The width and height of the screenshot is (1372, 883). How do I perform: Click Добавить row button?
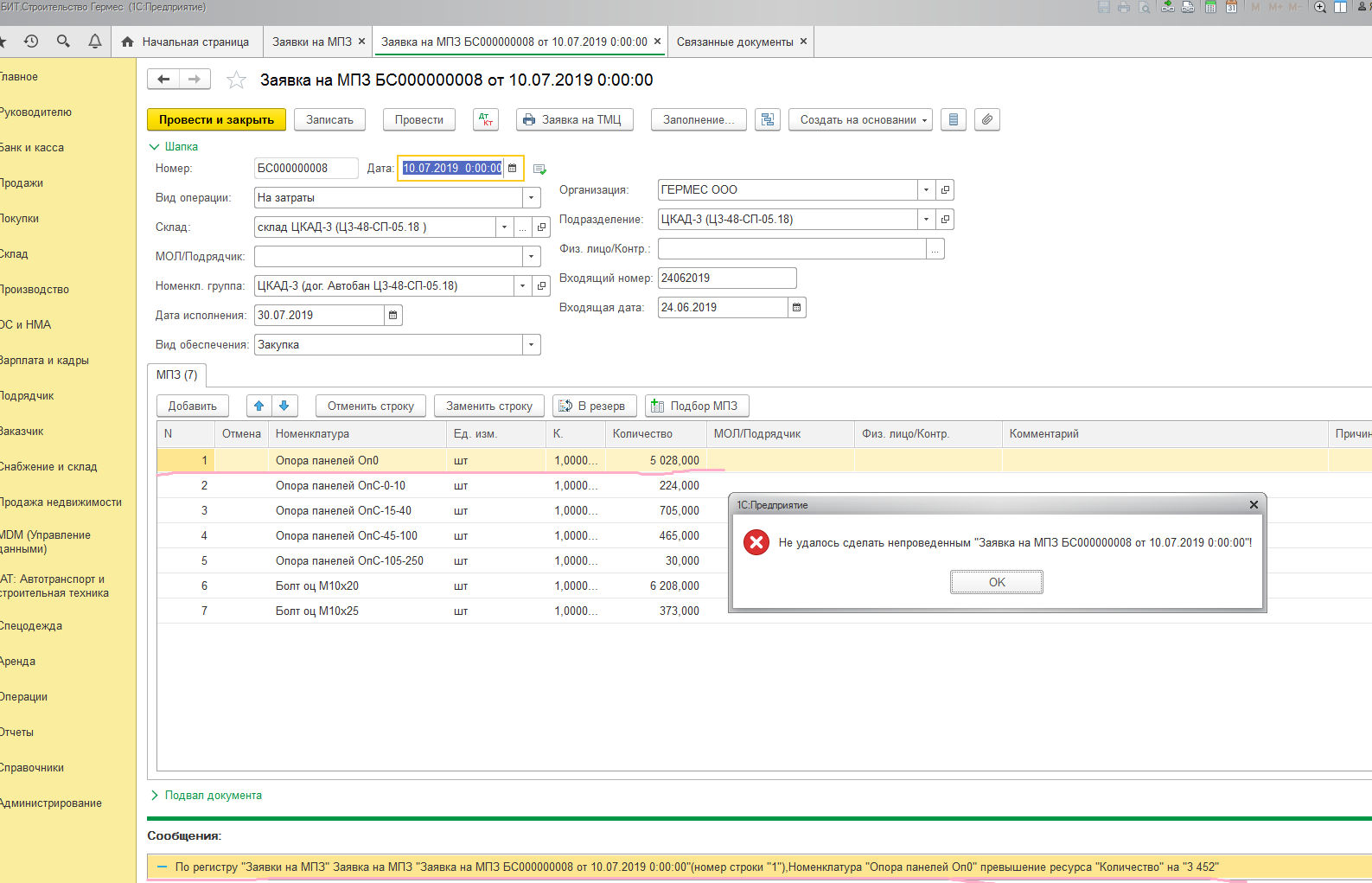(193, 406)
